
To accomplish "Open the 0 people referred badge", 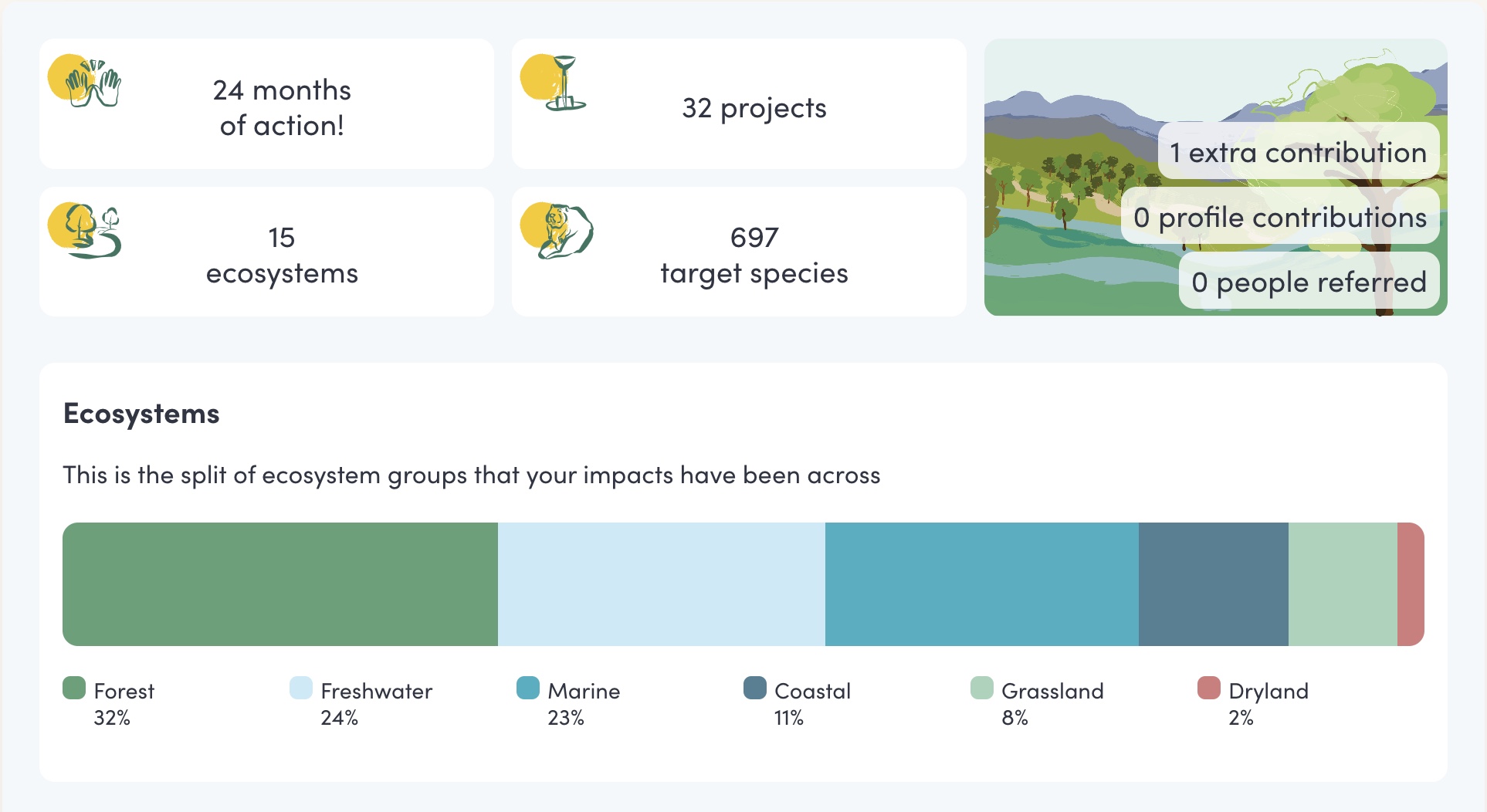I will 1309,282.
